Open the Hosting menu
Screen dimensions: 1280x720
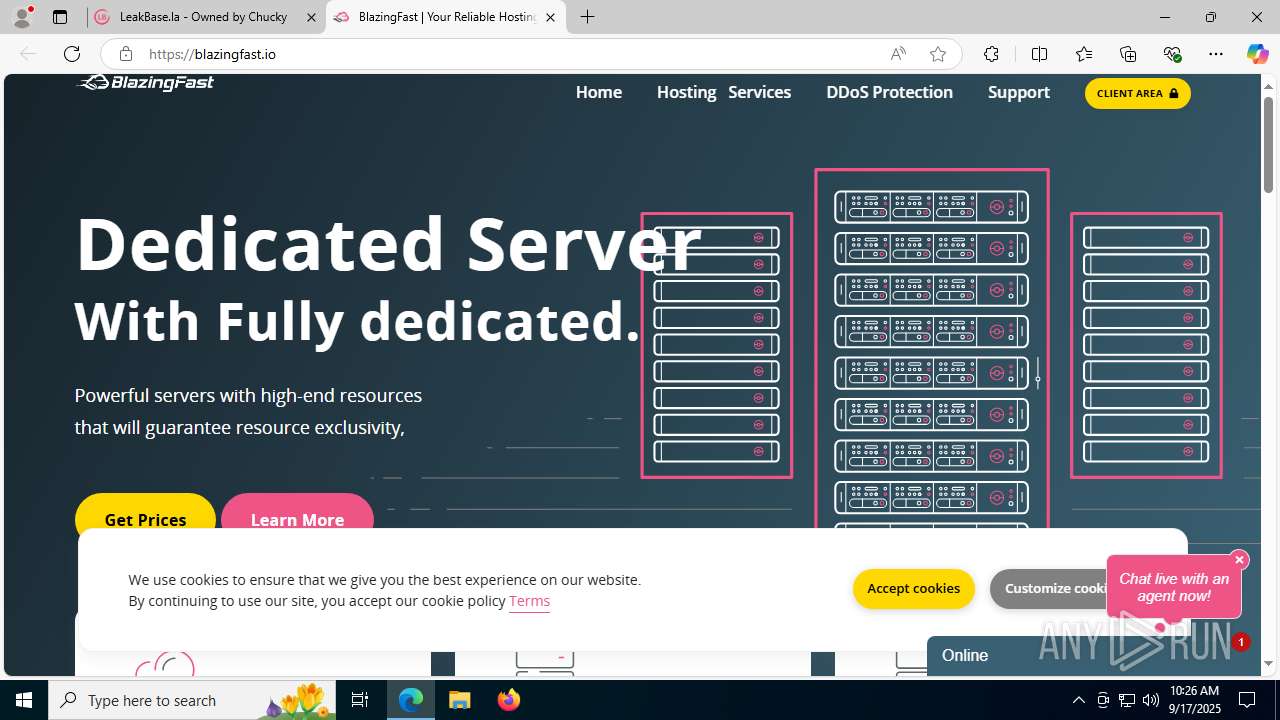(x=686, y=92)
